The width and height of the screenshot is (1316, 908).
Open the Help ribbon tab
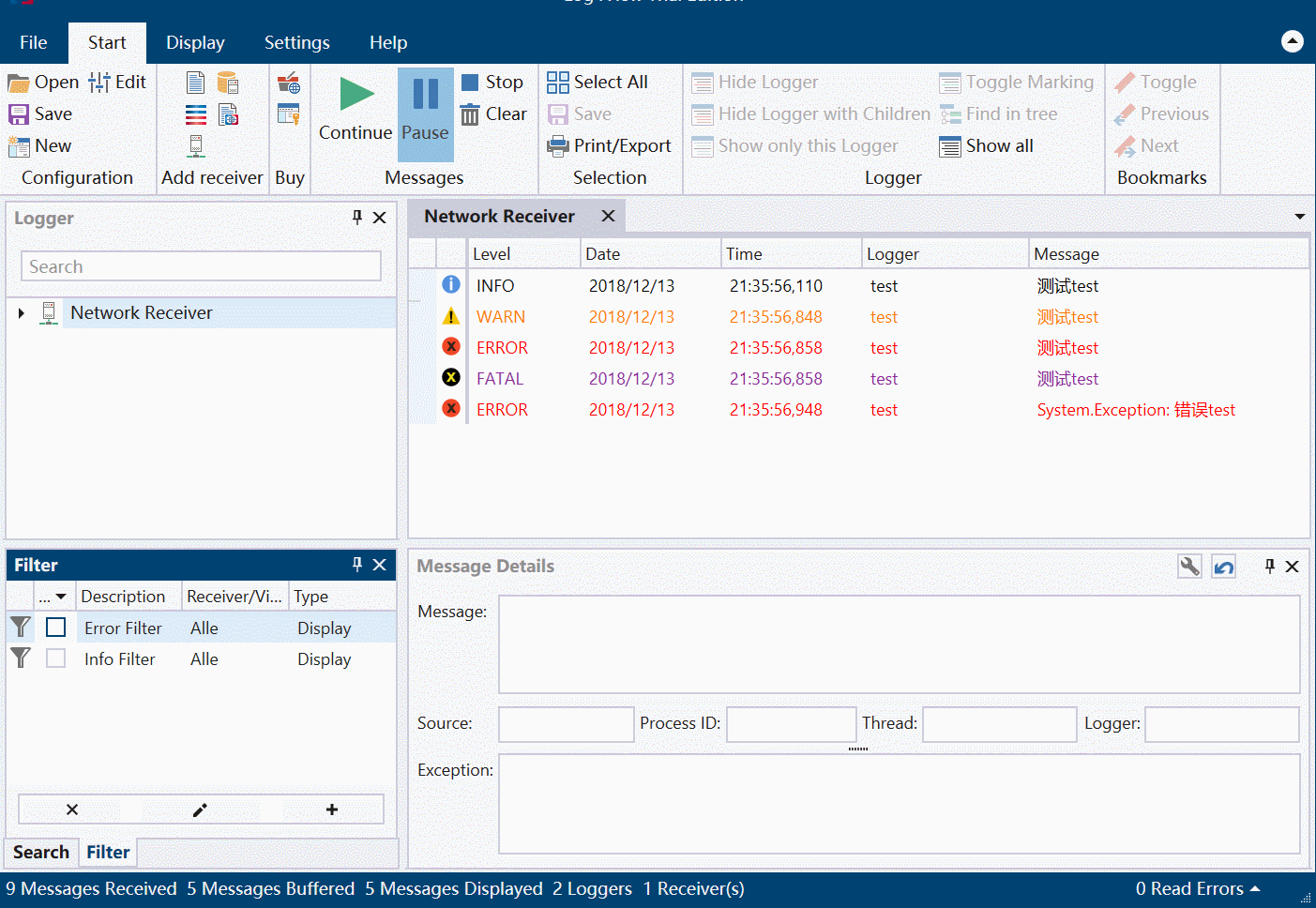tap(388, 42)
